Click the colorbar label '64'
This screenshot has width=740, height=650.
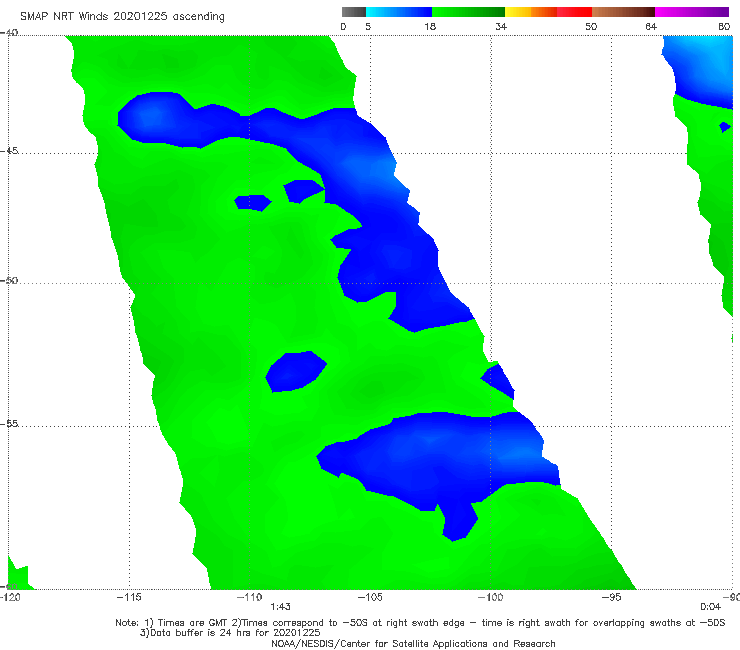tap(651, 26)
